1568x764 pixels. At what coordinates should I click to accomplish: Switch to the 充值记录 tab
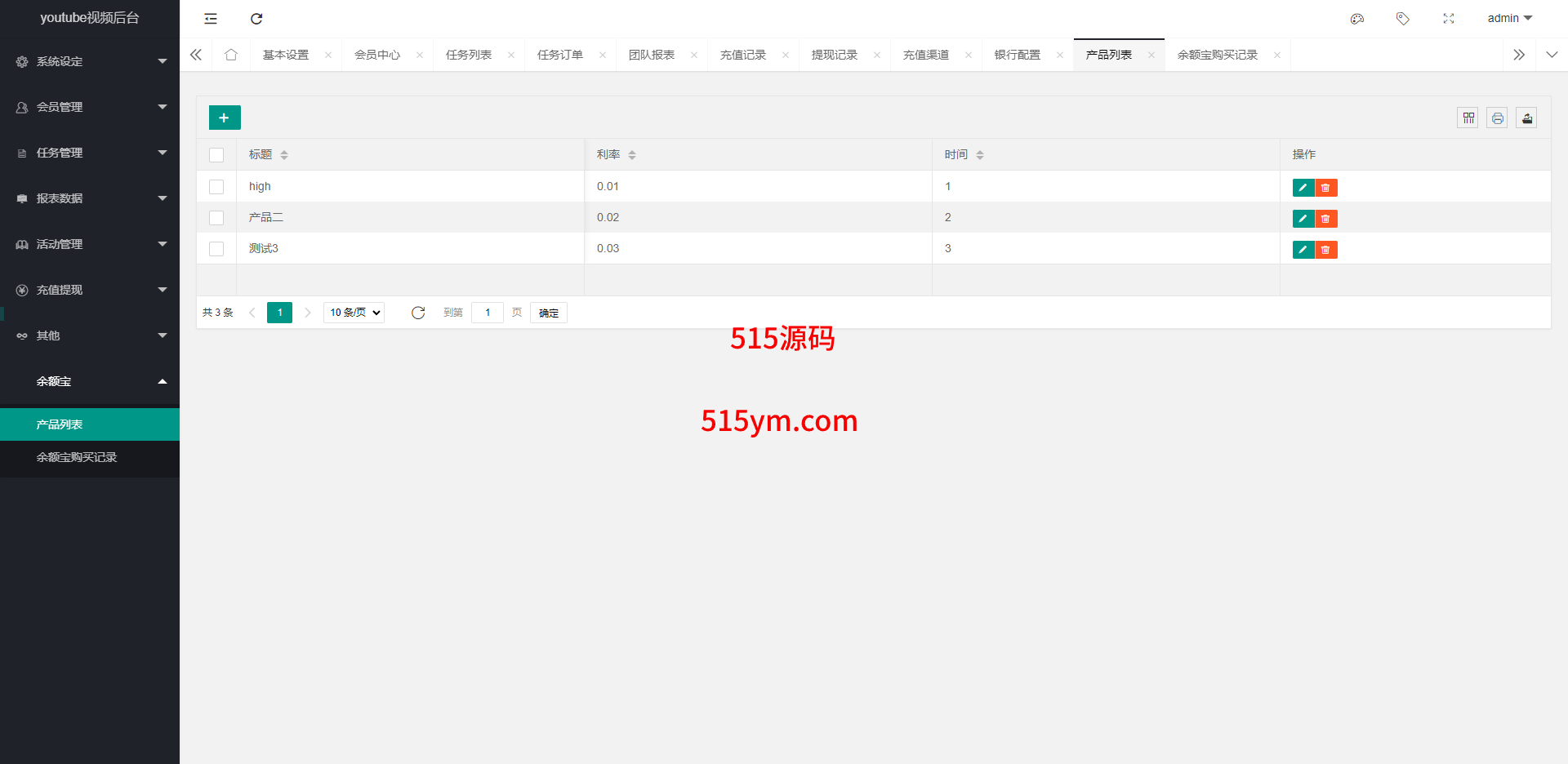point(742,55)
